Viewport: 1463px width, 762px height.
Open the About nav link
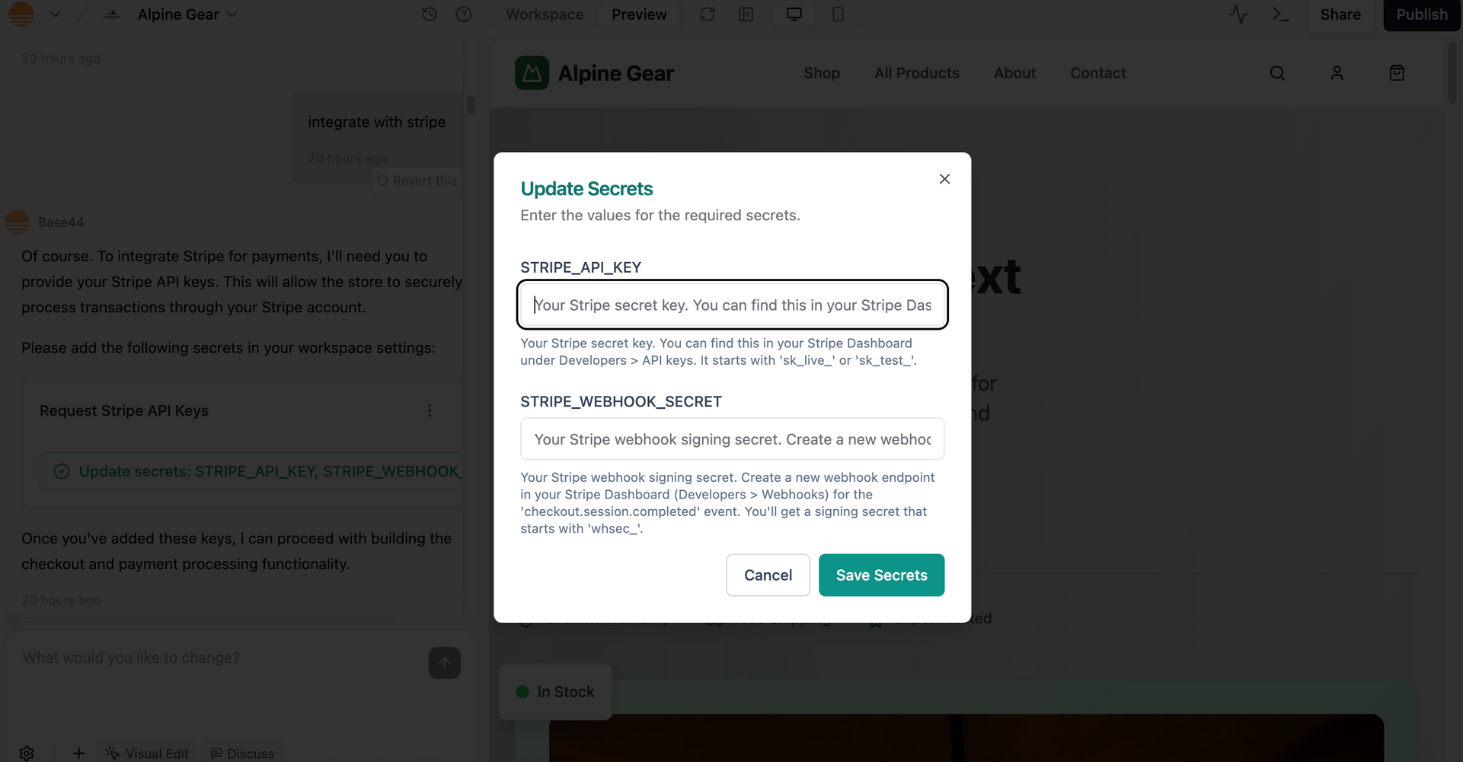tap(1015, 73)
